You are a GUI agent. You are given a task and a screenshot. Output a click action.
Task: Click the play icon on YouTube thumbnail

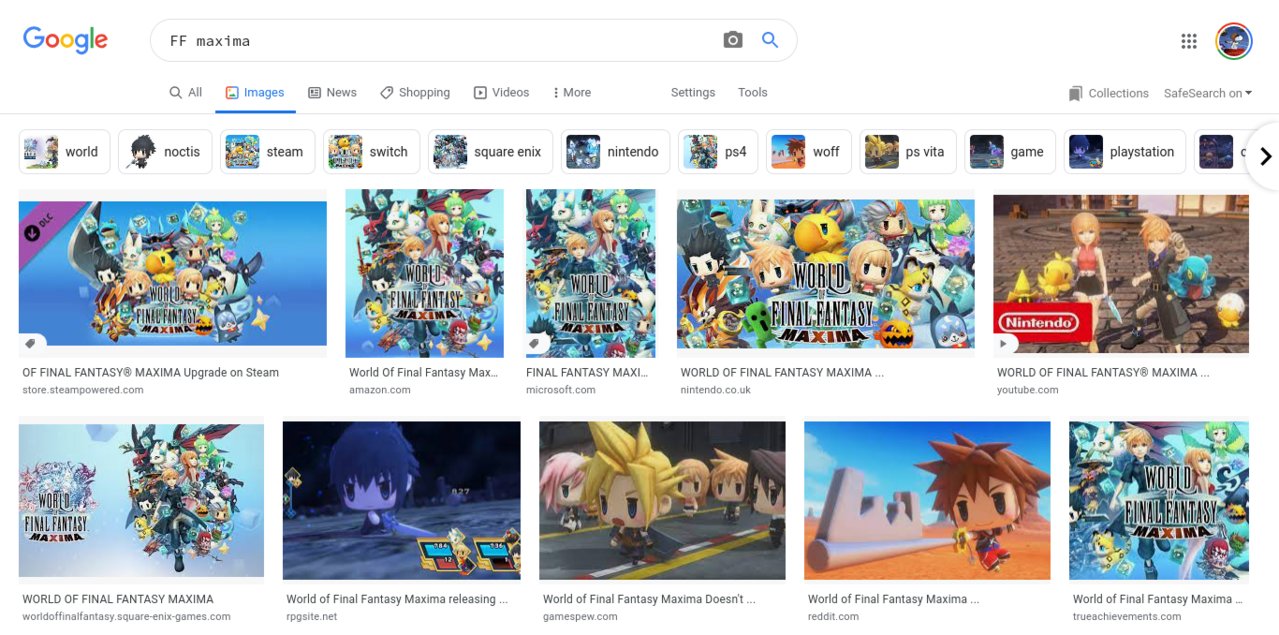pyautogui.click(x=1004, y=344)
